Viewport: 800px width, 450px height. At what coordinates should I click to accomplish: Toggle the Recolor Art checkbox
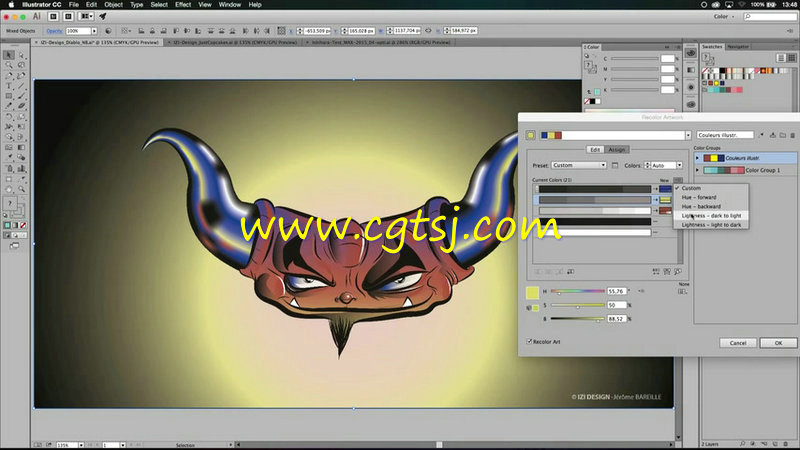point(529,341)
